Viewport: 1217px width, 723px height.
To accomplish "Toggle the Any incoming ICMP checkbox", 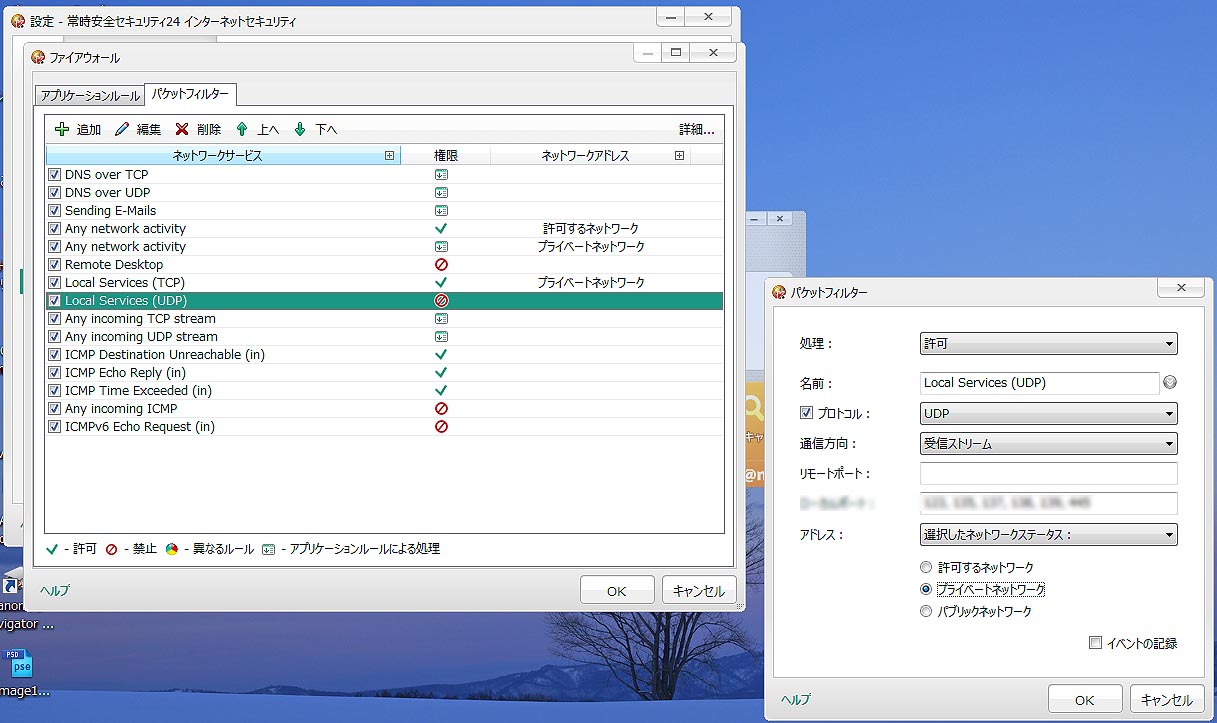I will pos(55,409).
